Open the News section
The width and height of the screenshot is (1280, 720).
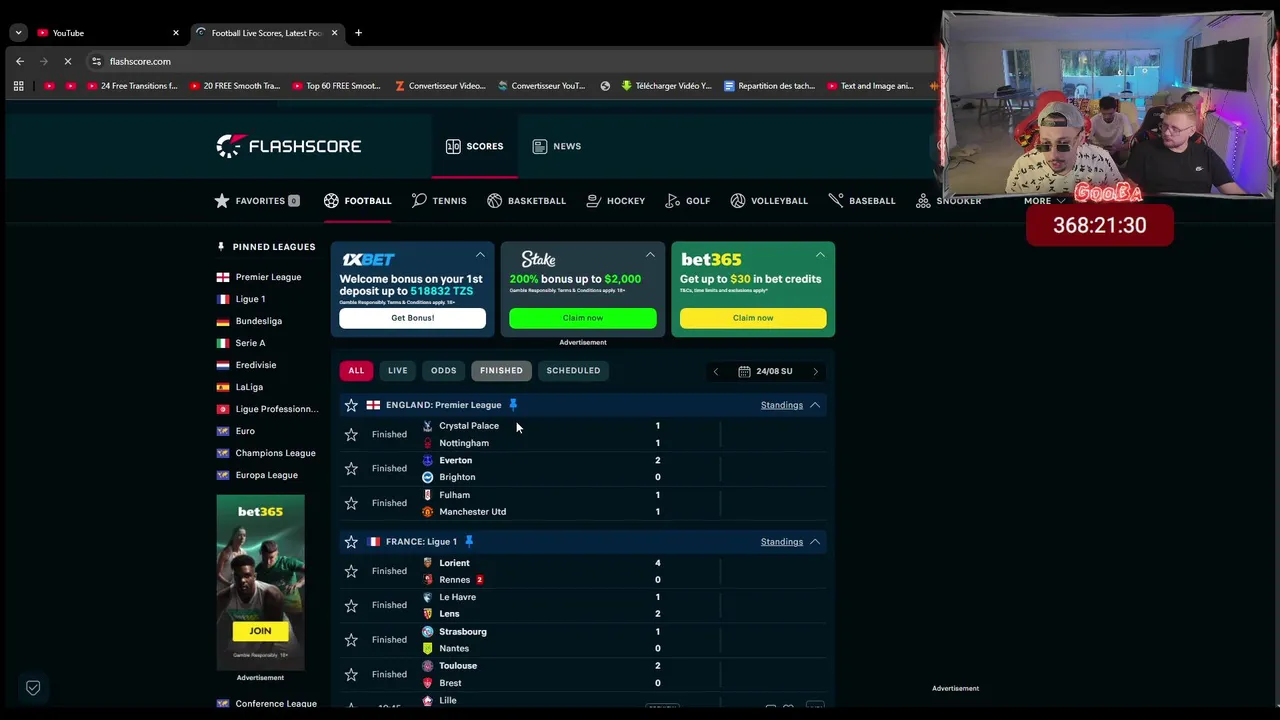point(557,146)
